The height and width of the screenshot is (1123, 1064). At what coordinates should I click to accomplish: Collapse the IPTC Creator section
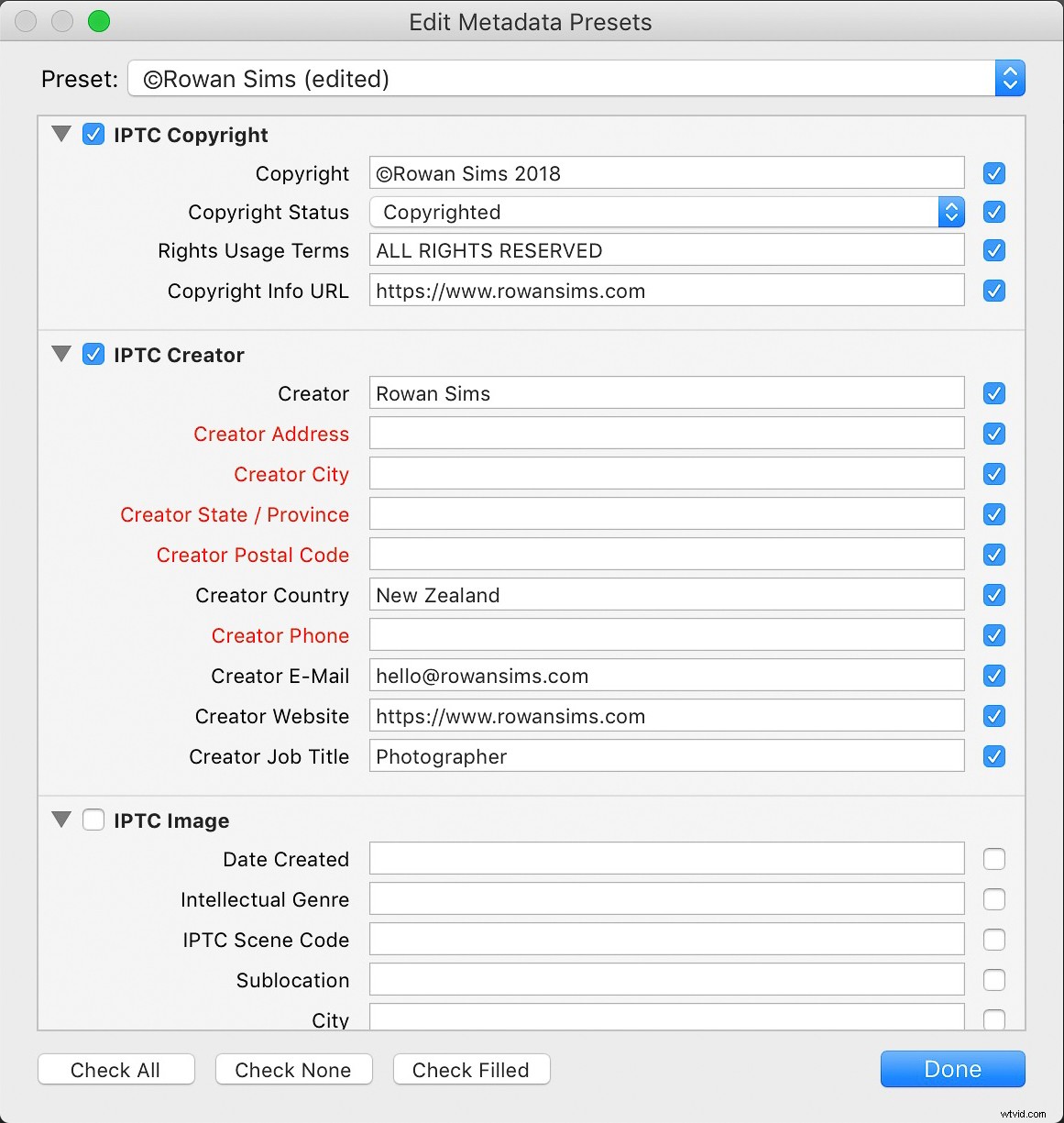(61, 354)
